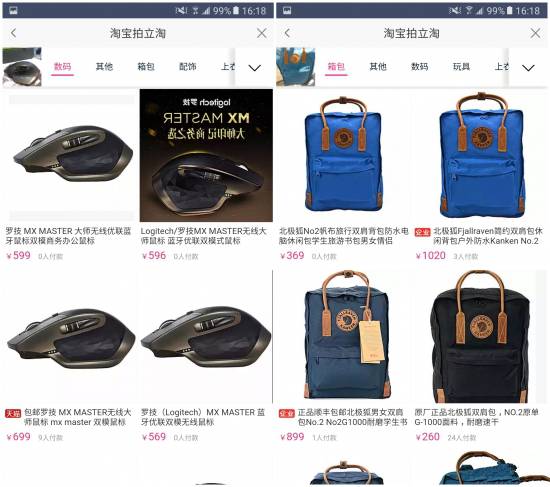
Task: Tap 企业 badge on ¥899 backpack listing
Action: 287,413
